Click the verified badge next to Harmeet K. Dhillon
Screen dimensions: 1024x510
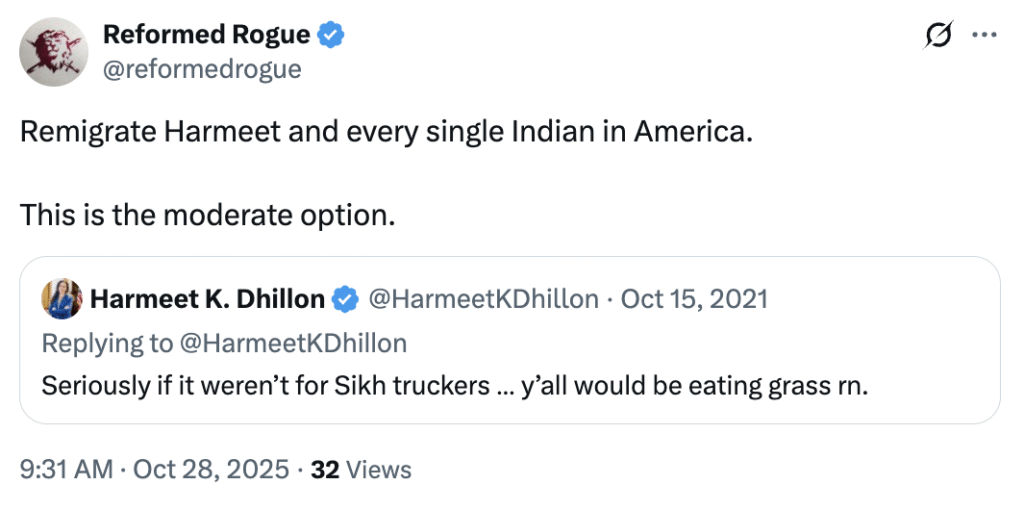pyautogui.click(x=346, y=299)
